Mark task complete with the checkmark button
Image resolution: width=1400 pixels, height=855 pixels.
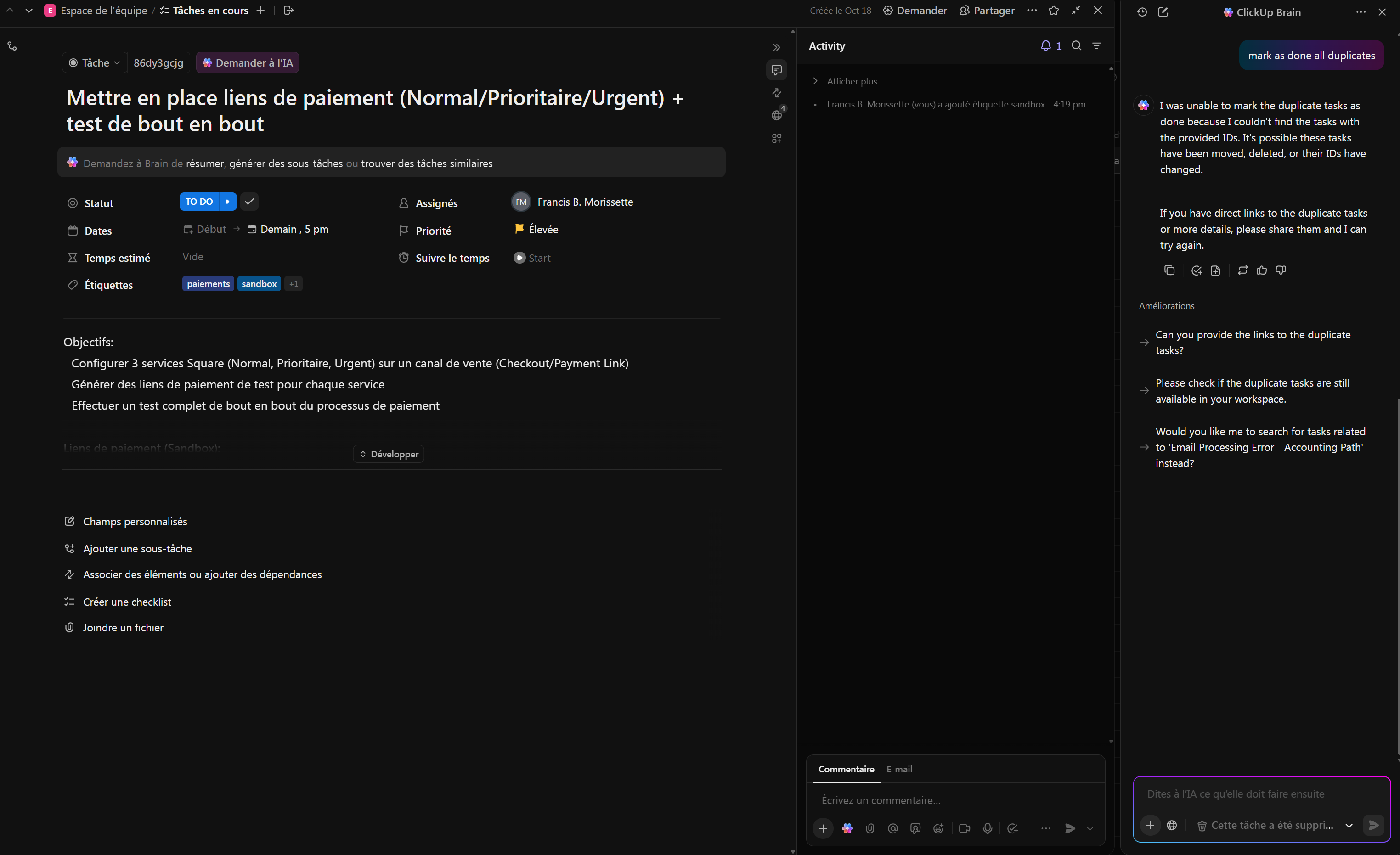(249, 202)
